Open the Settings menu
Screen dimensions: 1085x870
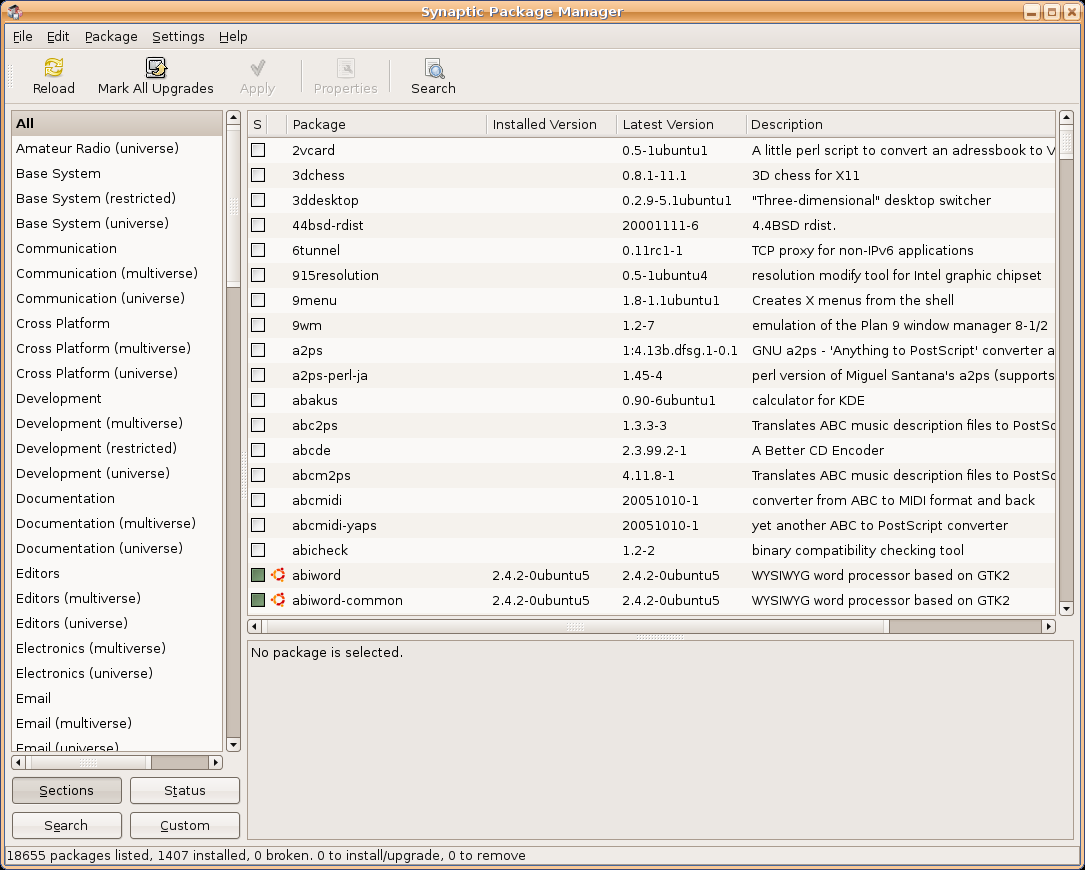click(x=178, y=37)
